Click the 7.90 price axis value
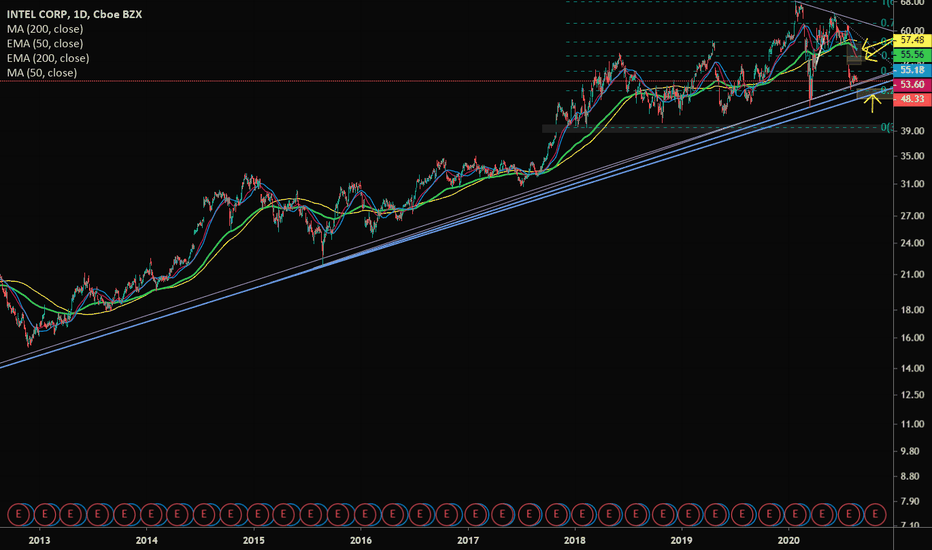The width and height of the screenshot is (932, 550). (x=912, y=501)
